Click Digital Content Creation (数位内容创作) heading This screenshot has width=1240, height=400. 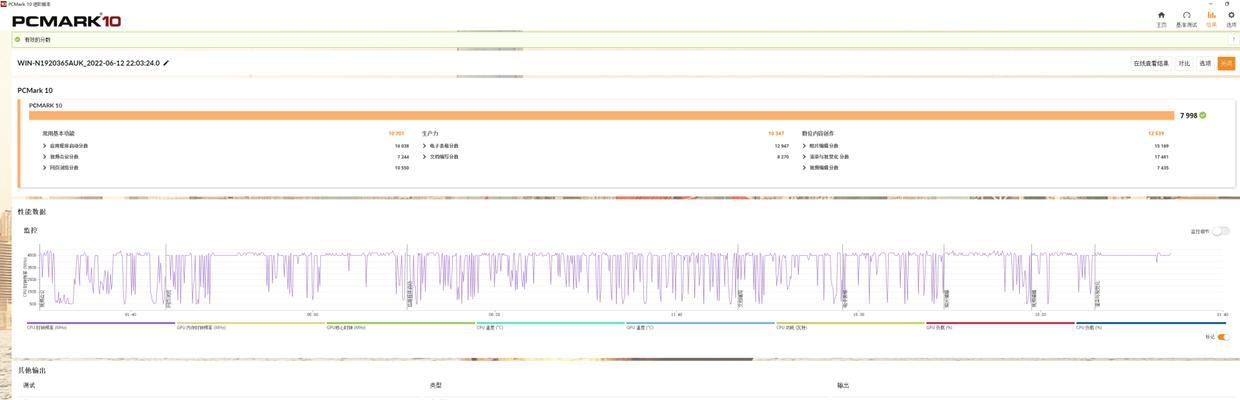pos(818,133)
